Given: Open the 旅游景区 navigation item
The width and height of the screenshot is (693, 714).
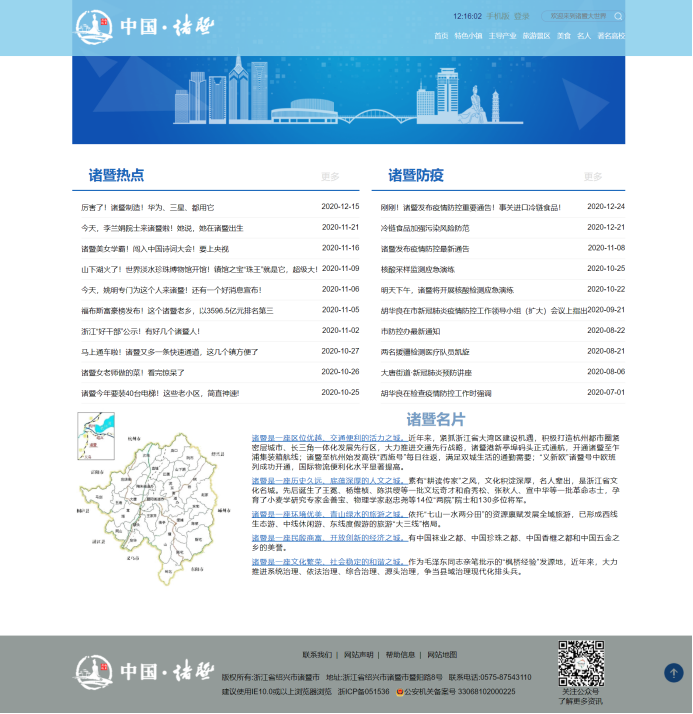Looking at the screenshot, I should (536, 36).
